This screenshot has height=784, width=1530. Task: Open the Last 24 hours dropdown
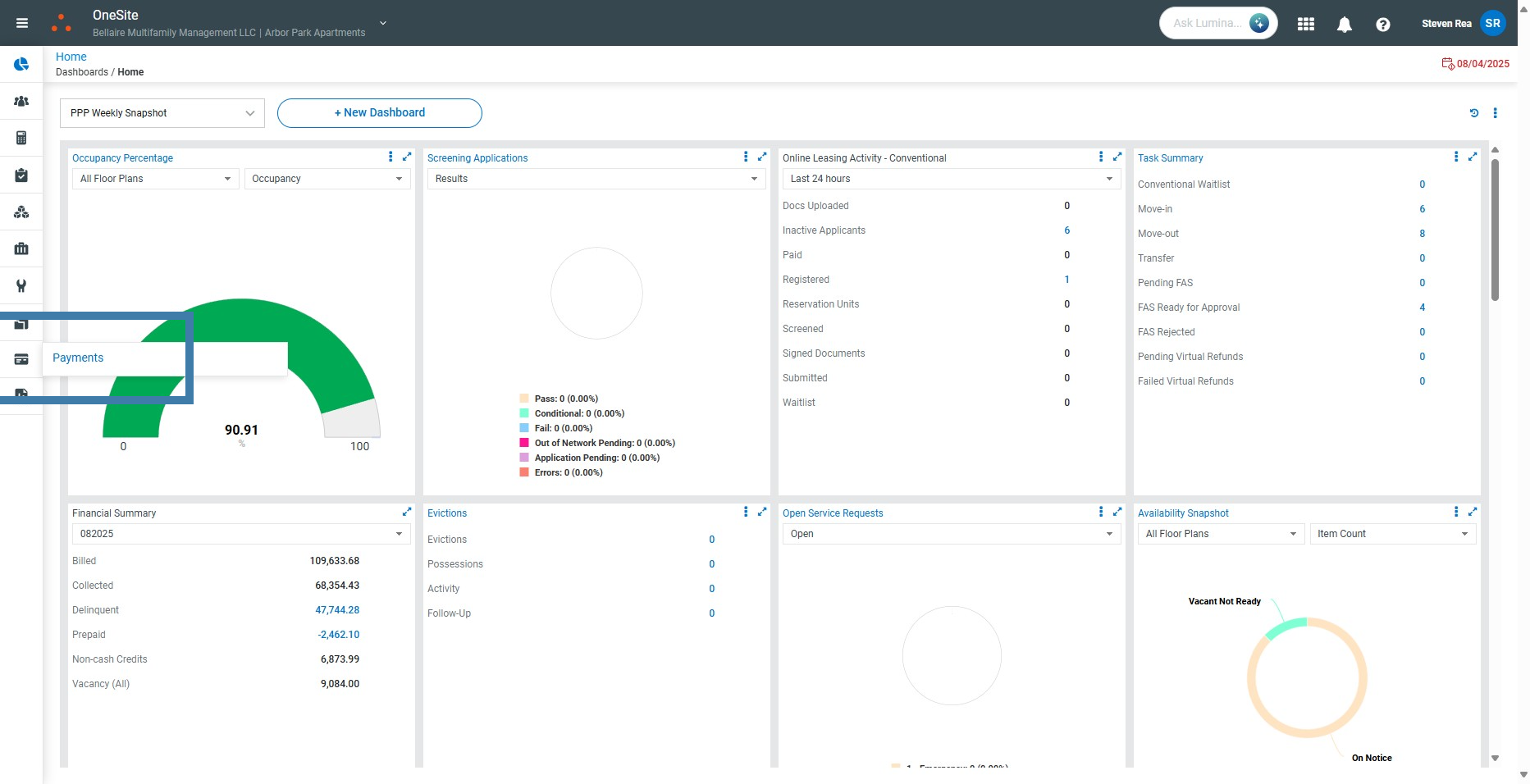point(952,179)
